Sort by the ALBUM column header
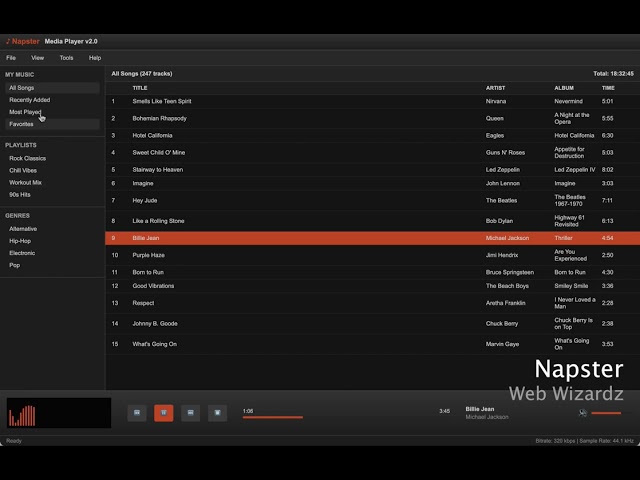Viewport: 640px width, 480px height. click(564, 88)
